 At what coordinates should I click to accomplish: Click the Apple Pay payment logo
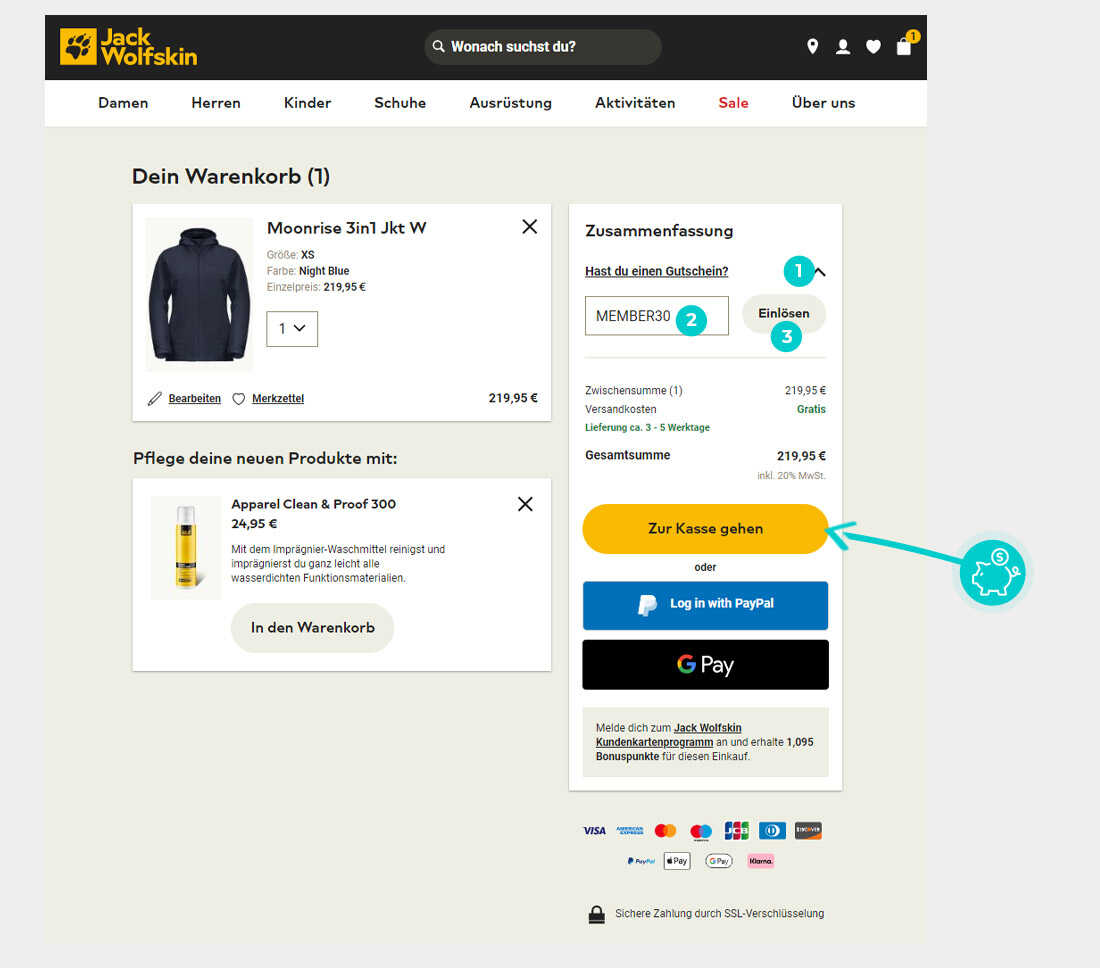[677, 861]
